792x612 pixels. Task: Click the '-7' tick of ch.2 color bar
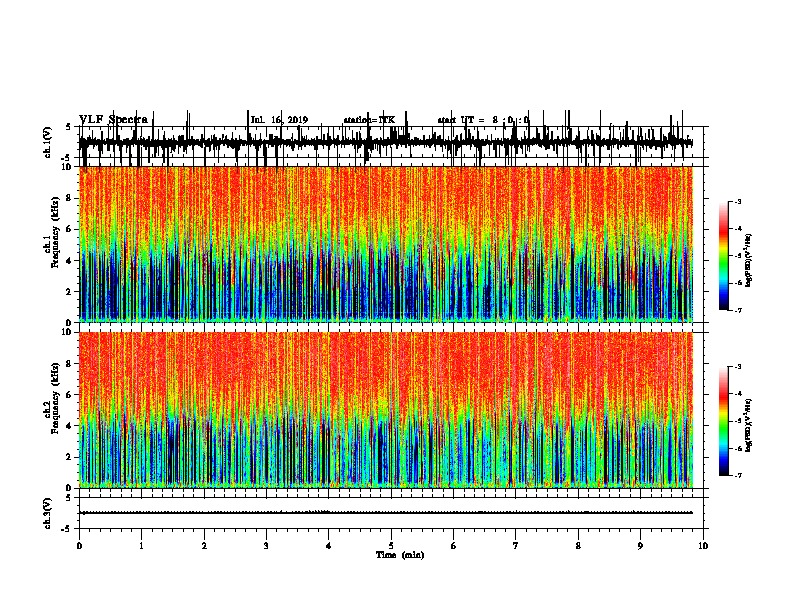click(738, 475)
